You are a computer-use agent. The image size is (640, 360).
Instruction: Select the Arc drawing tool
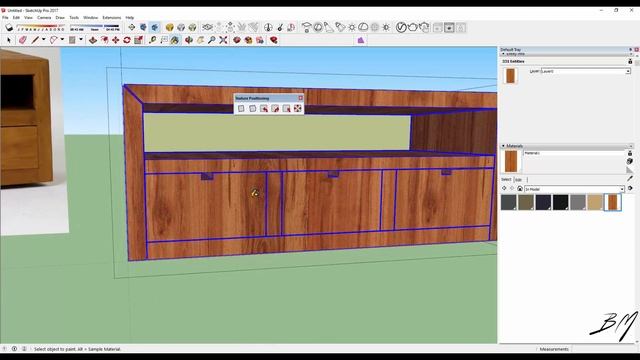tap(53, 40)
